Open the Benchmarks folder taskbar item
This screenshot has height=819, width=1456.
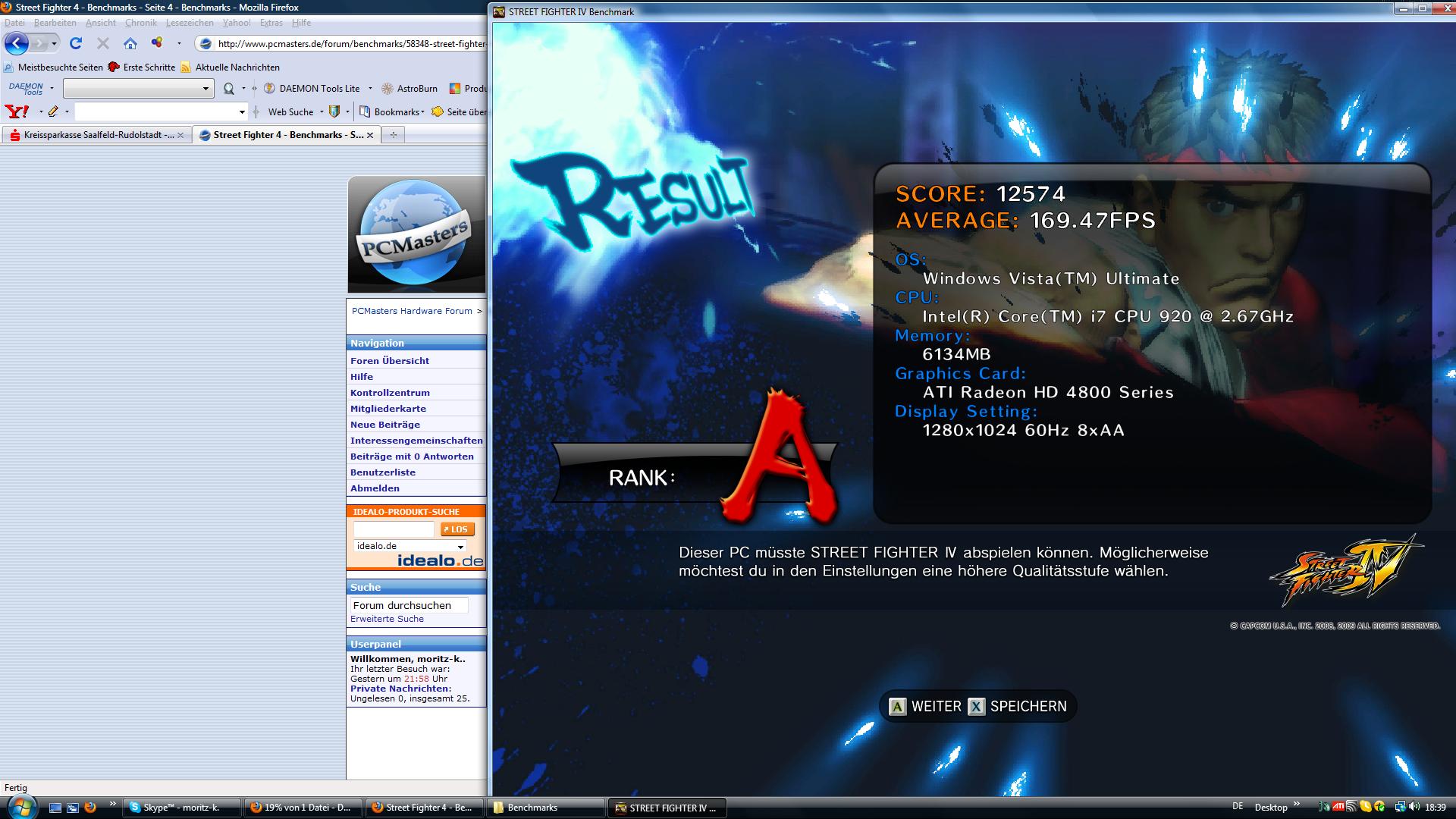coord(546,808)
